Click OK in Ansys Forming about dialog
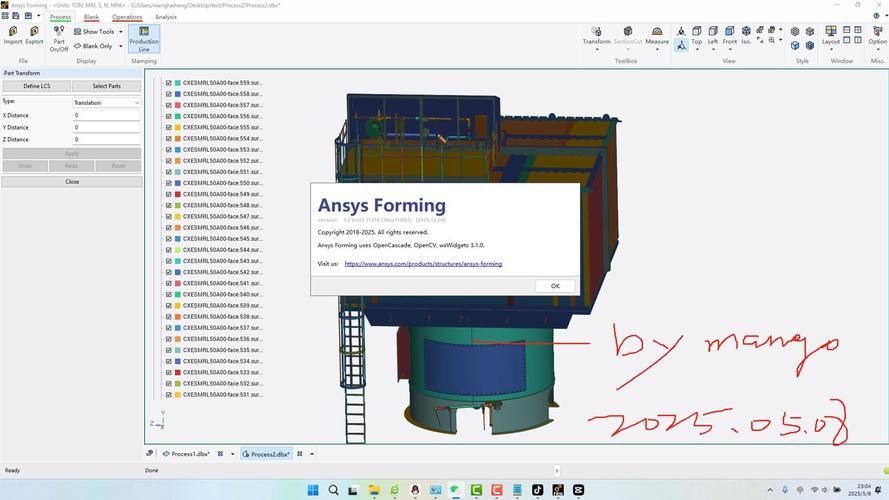889x500 pixels. (x=555, y=286)
